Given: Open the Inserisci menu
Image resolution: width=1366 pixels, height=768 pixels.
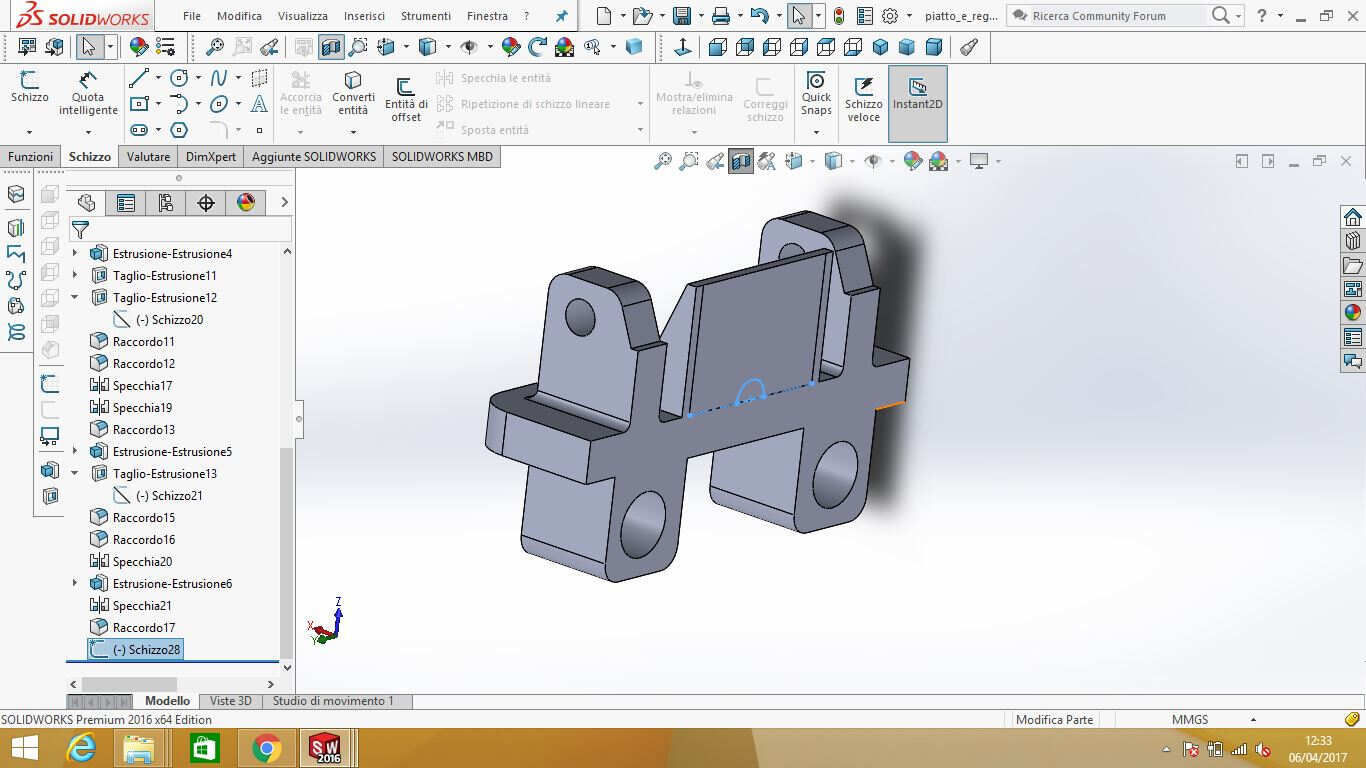Looking at the screenshot, I should click(364, 16).
